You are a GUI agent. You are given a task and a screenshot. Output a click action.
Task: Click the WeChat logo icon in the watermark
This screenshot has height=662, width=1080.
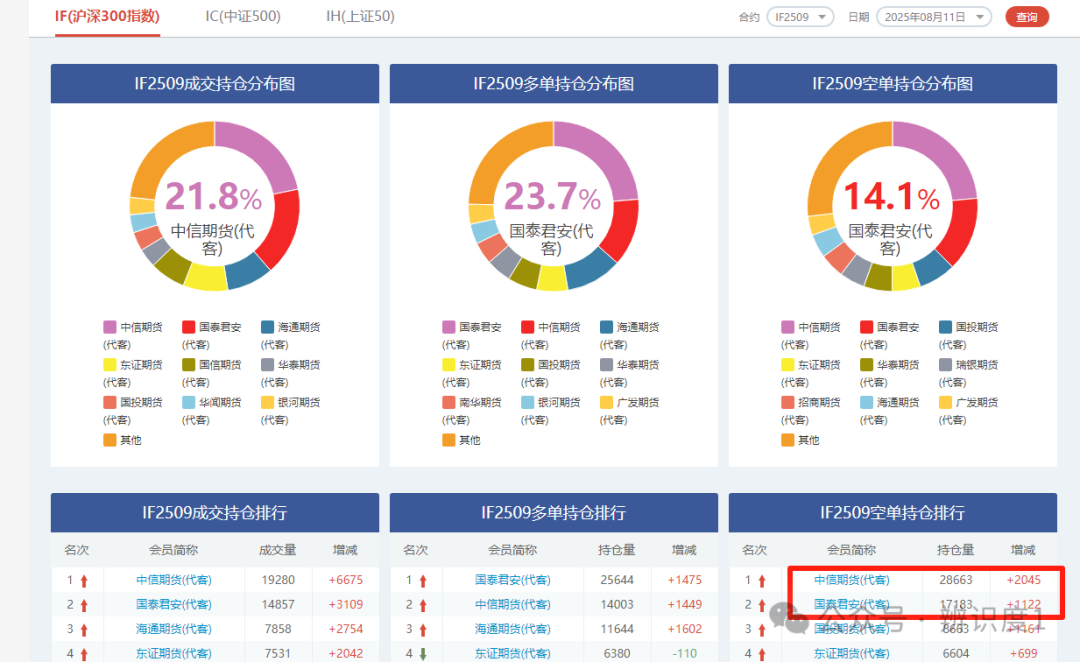(789, 617)
